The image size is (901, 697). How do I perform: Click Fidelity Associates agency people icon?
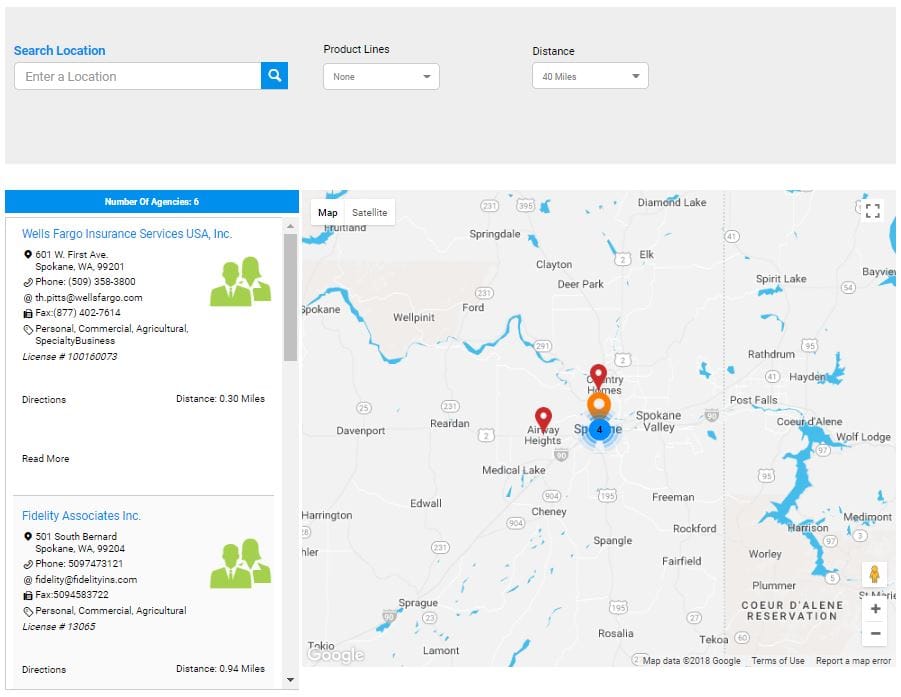coord(240,564)
